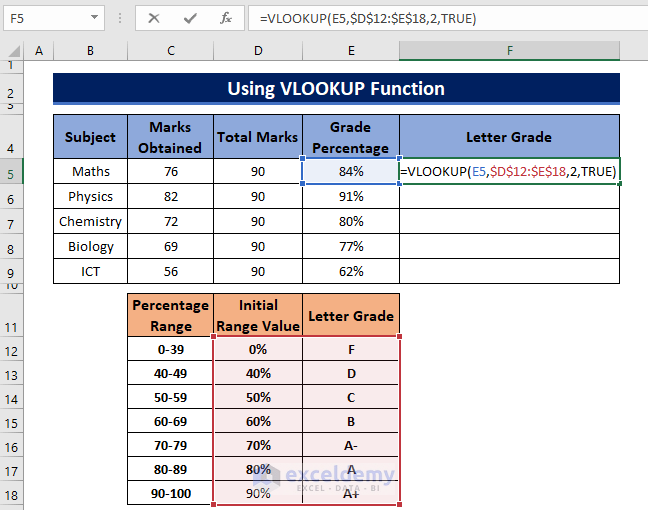Click the 77% grade percentage cell
The width and height of the screenshot is (648, 510).
pos(351,246)
